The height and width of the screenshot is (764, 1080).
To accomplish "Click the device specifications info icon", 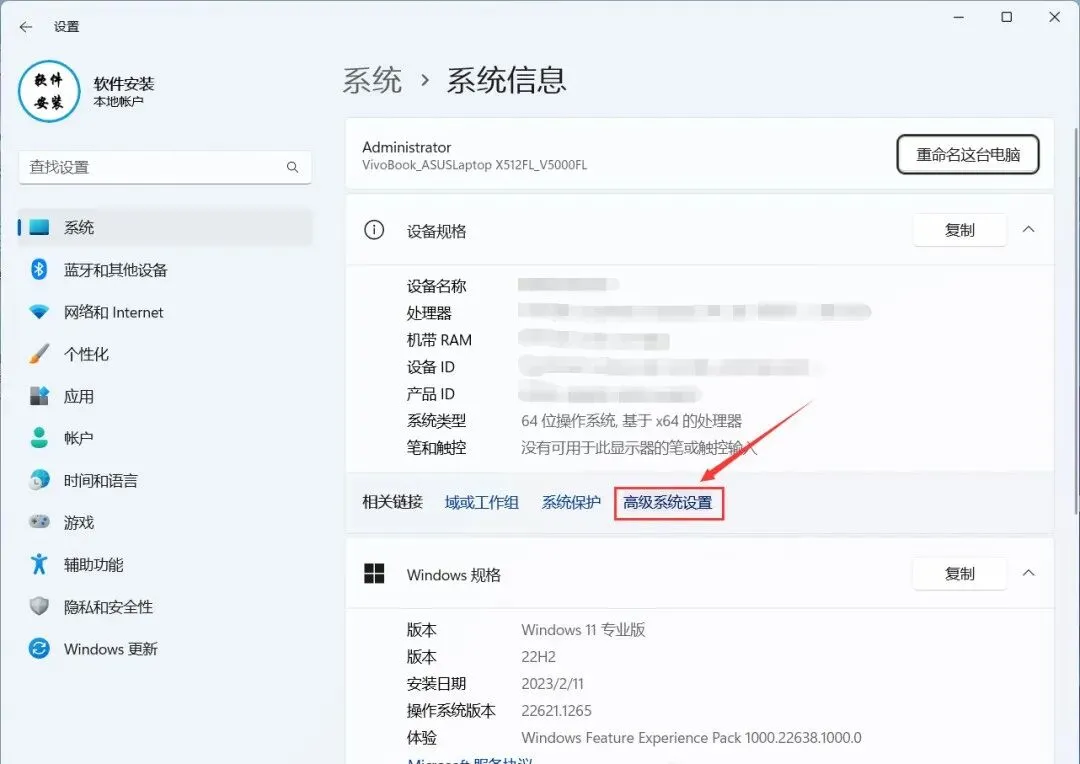I will point(374,230).
